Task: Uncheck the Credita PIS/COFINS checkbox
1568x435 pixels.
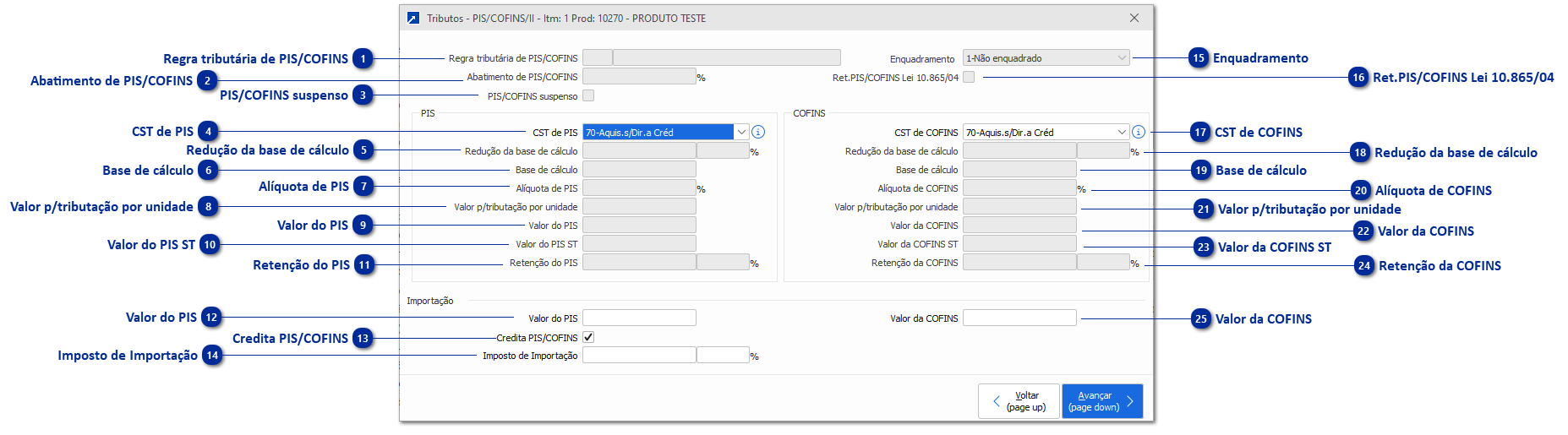Action: click(x=588, y=337)
